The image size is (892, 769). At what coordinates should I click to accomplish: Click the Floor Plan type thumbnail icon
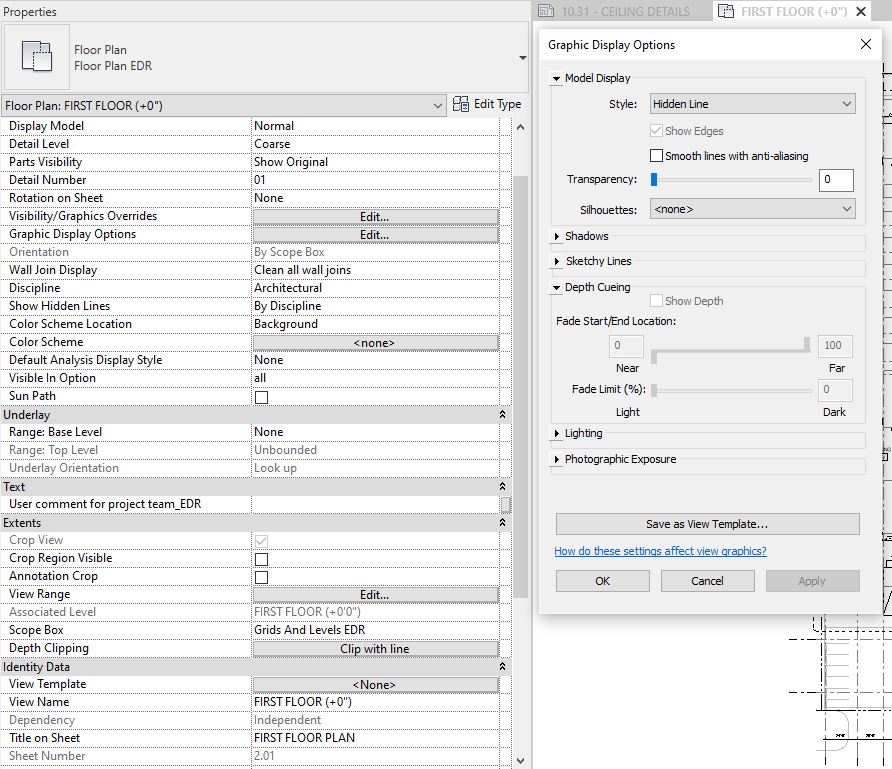(x=37, y=57)
